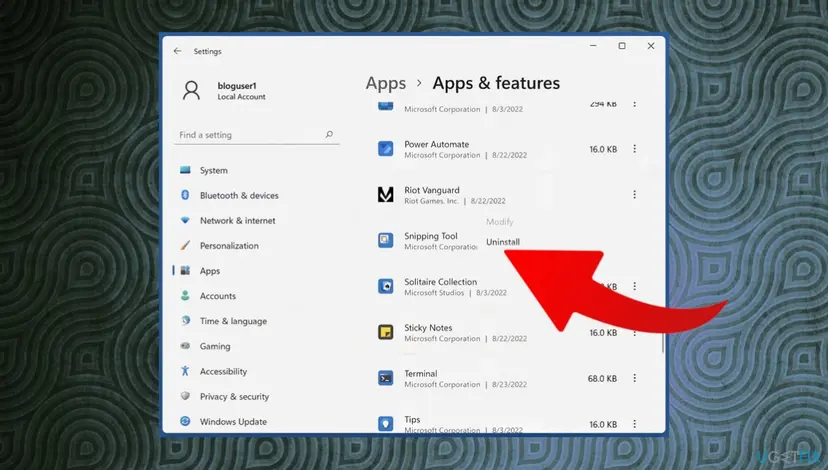Open options for the top partially hidden app

click(634, 104)
